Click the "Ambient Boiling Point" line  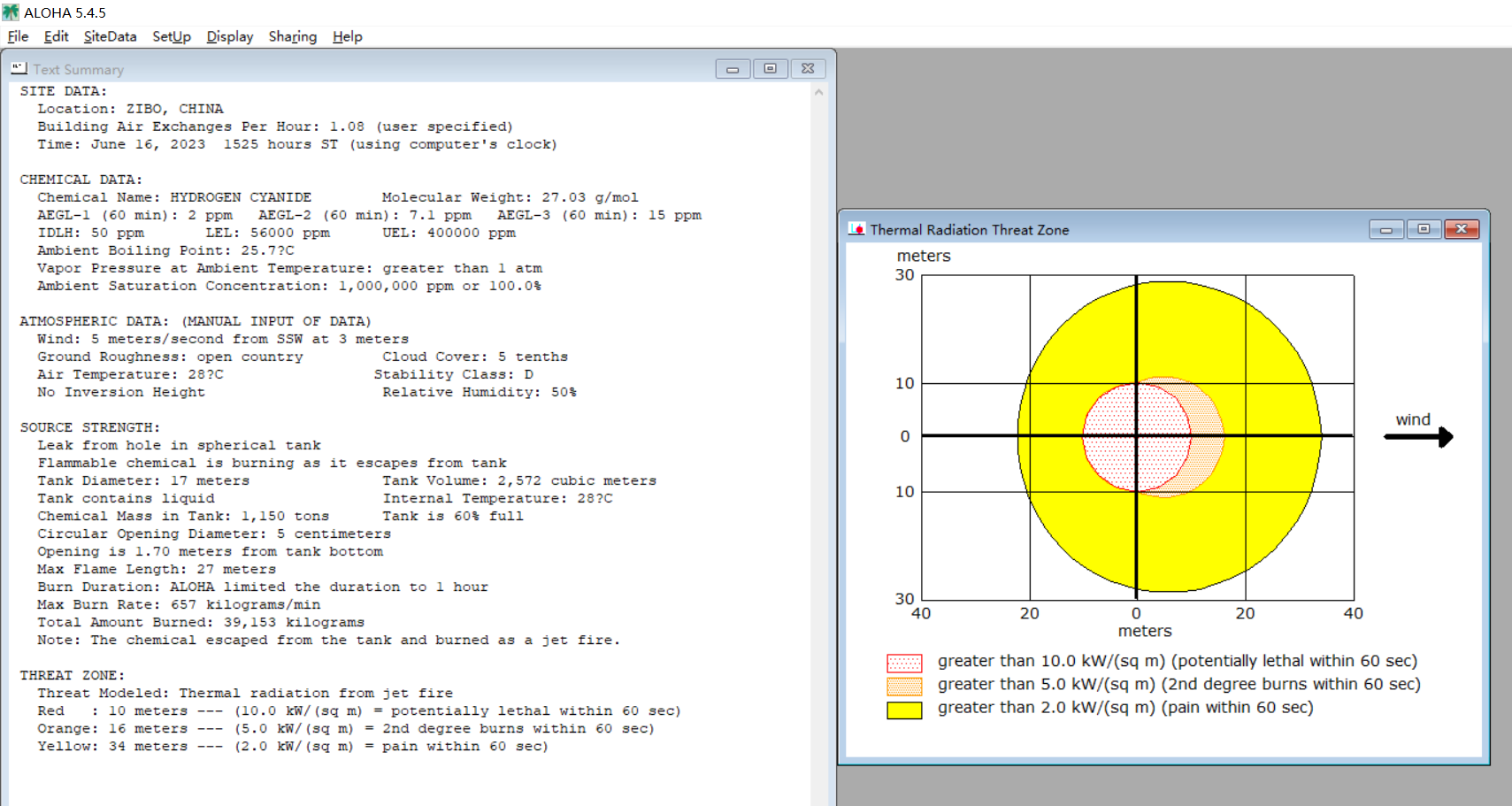[x=165, y=250]
